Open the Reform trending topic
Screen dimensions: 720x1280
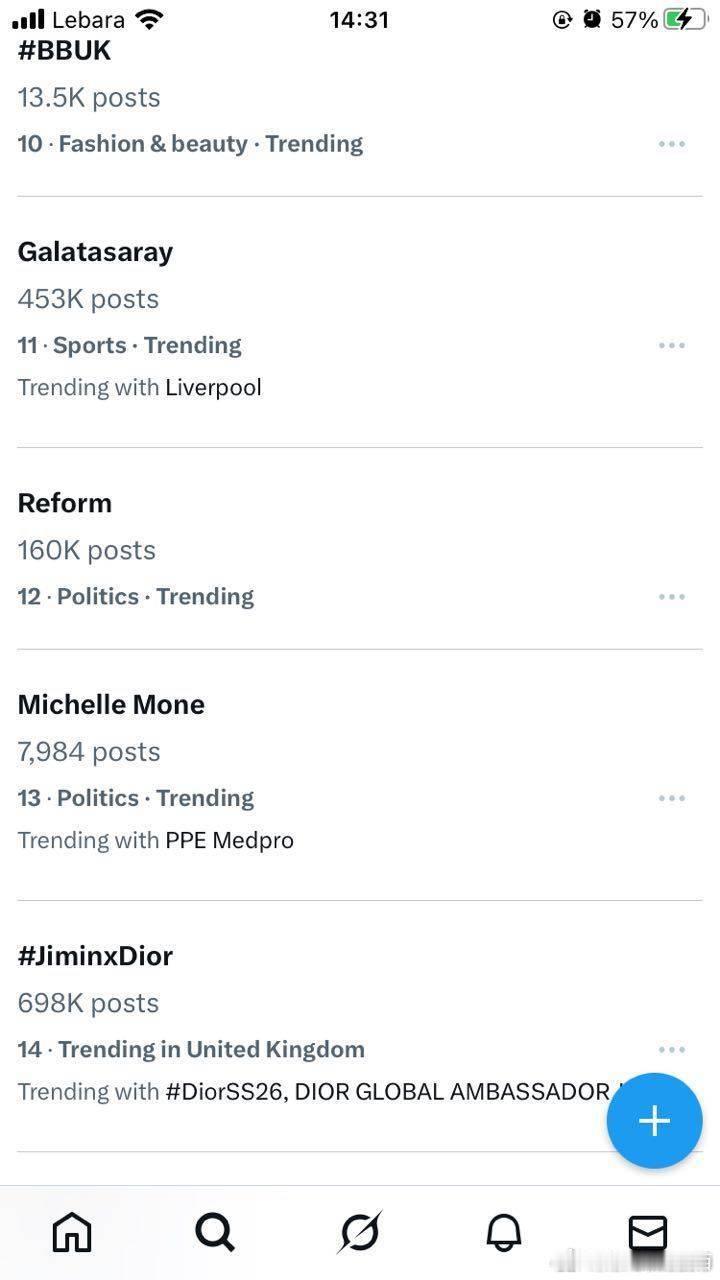click(x=65, y=503)
